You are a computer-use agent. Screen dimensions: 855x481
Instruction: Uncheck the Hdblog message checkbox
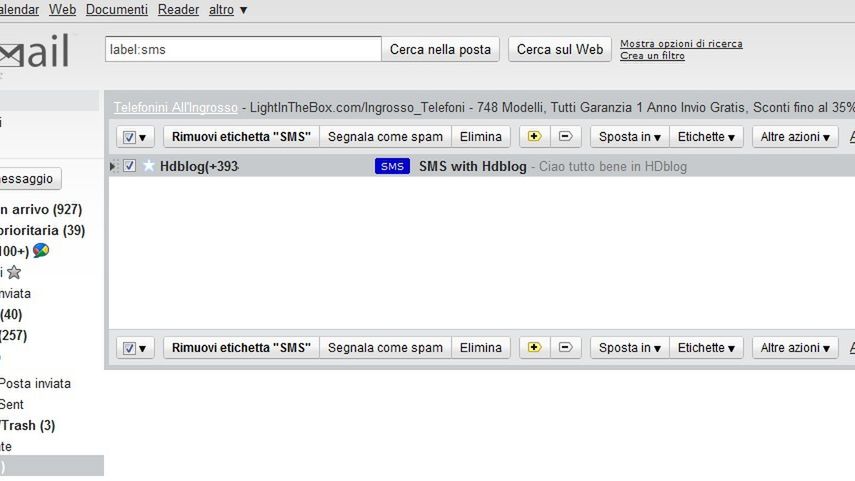129,166
